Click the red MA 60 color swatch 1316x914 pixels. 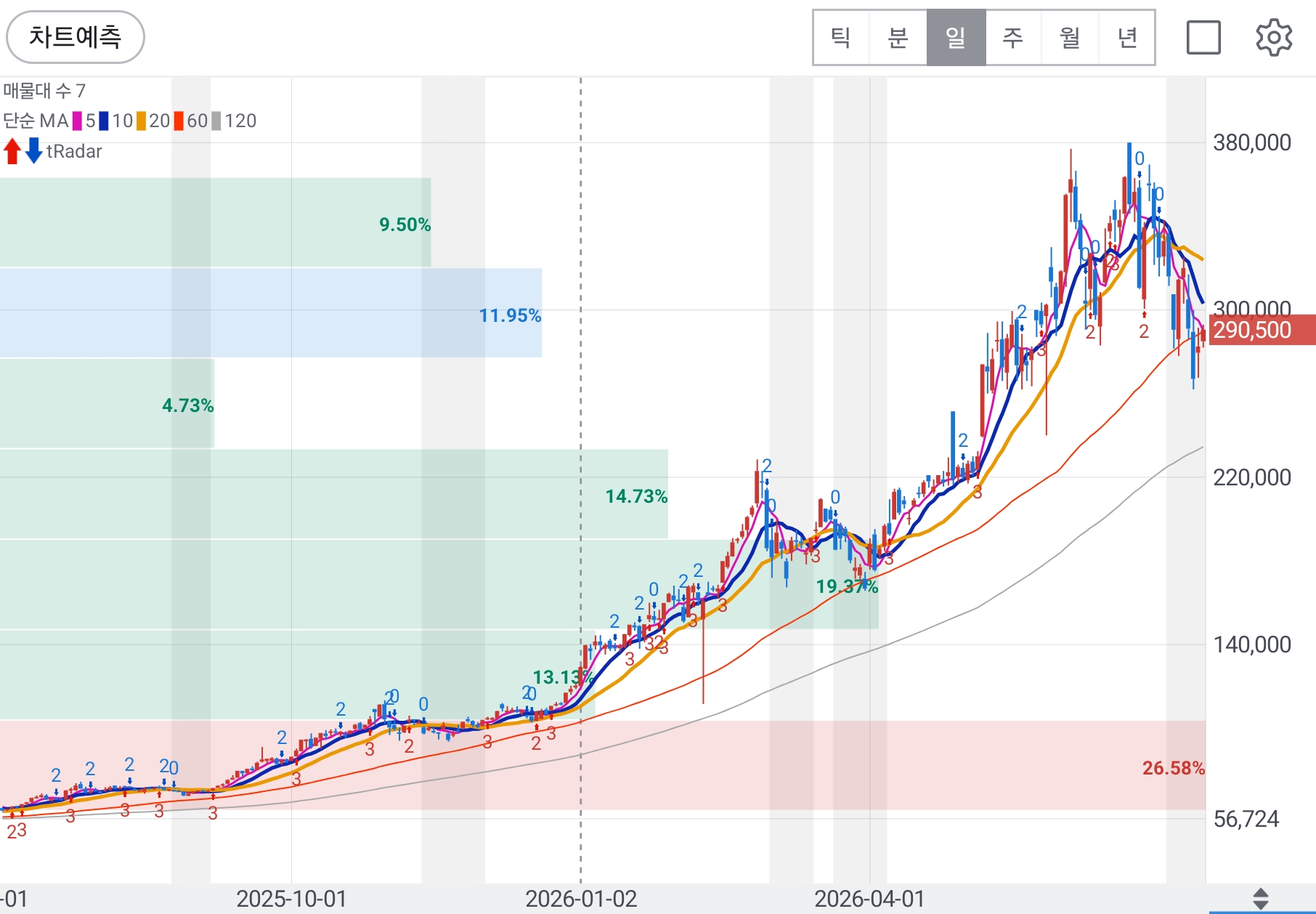point(179,121)
